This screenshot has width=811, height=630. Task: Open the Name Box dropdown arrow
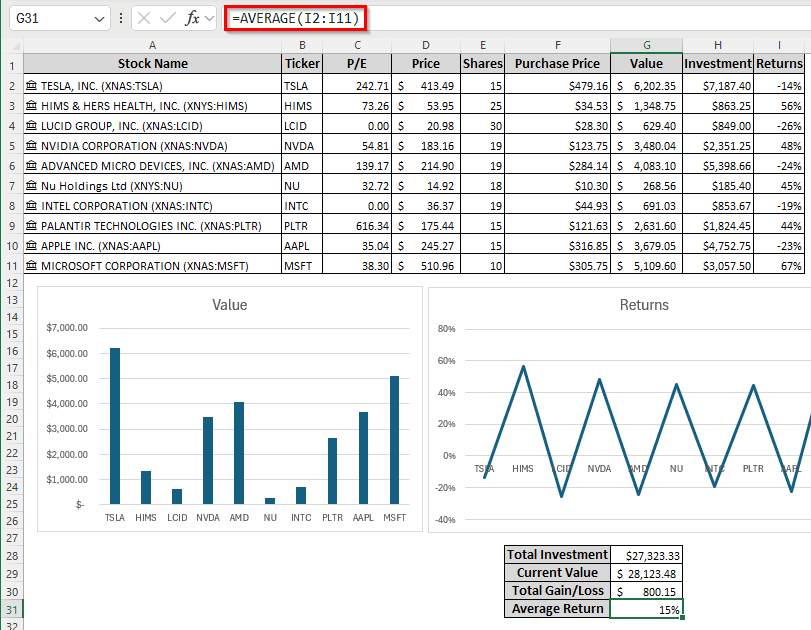pyautogui.click(x=98, y=18)
